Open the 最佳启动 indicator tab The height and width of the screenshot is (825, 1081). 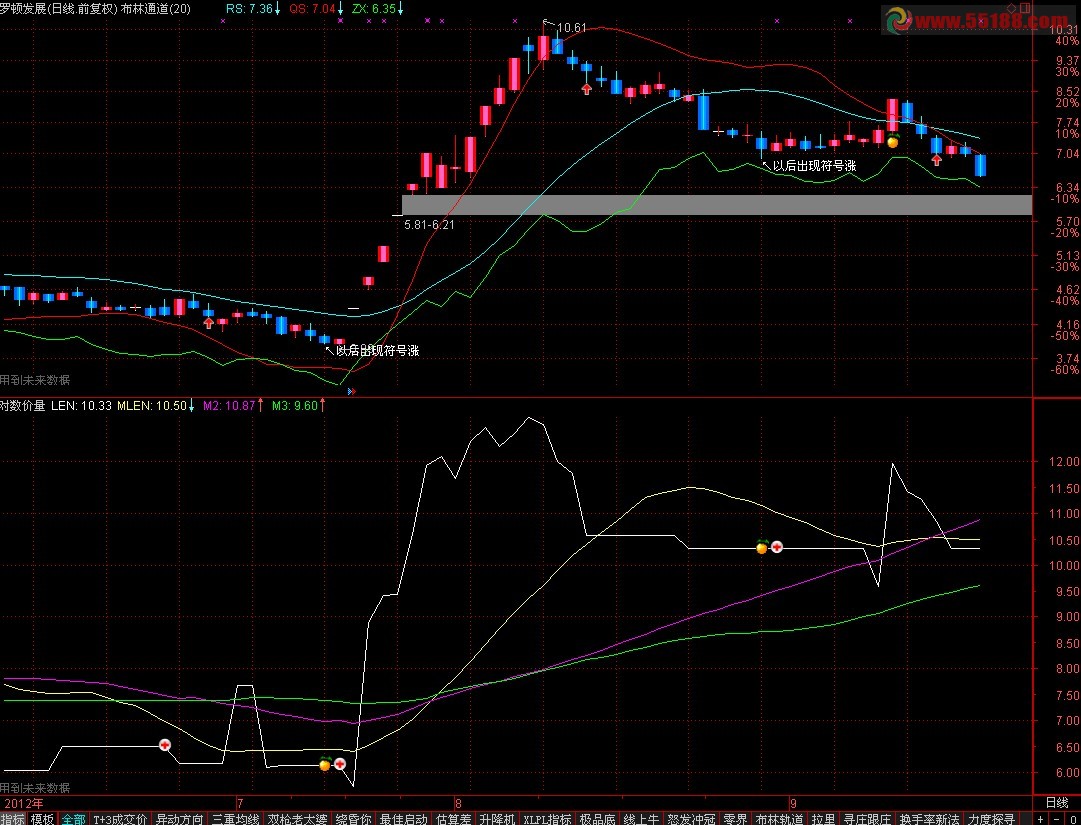404,819
